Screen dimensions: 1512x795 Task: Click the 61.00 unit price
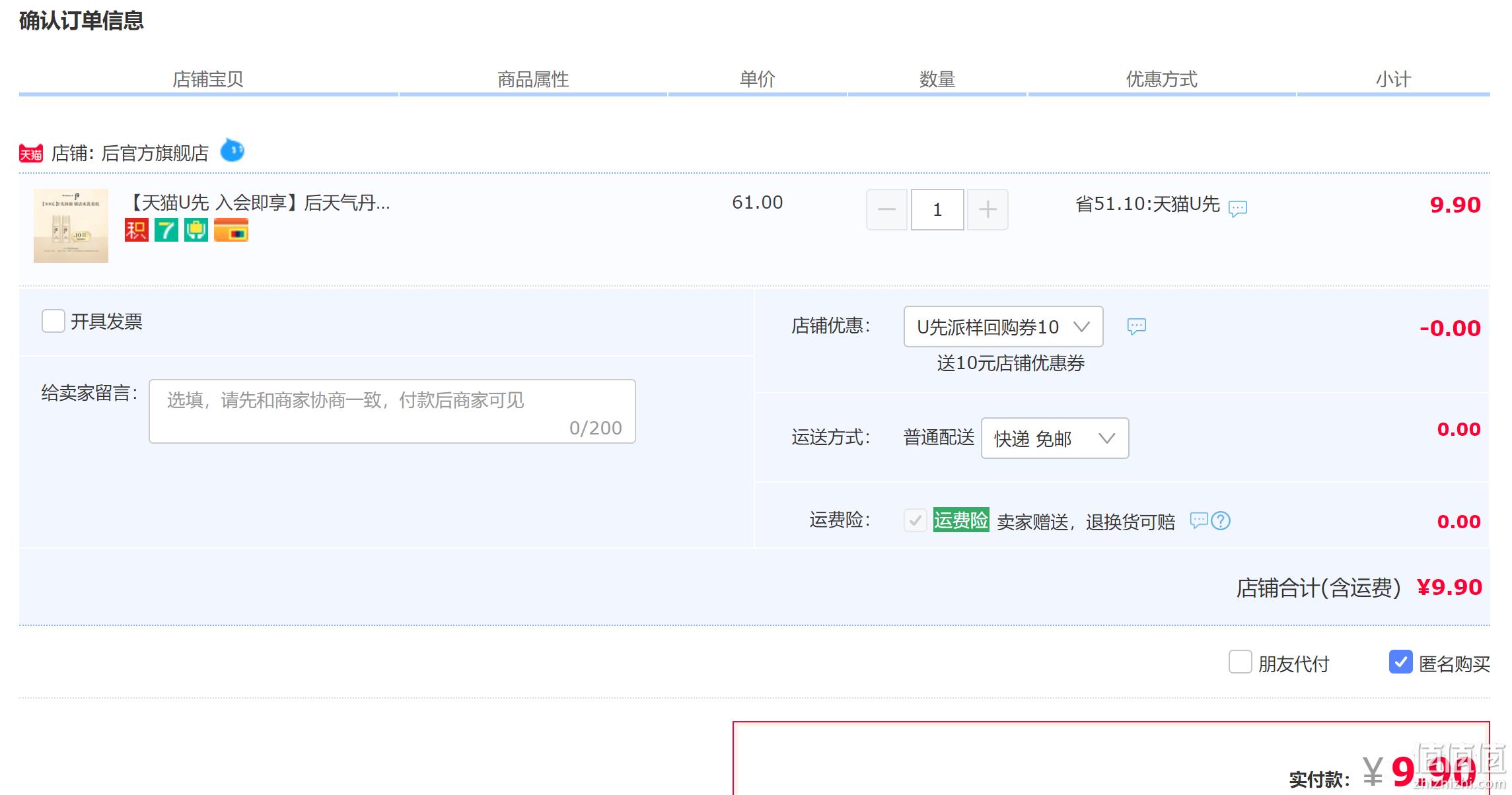point(757,203)
